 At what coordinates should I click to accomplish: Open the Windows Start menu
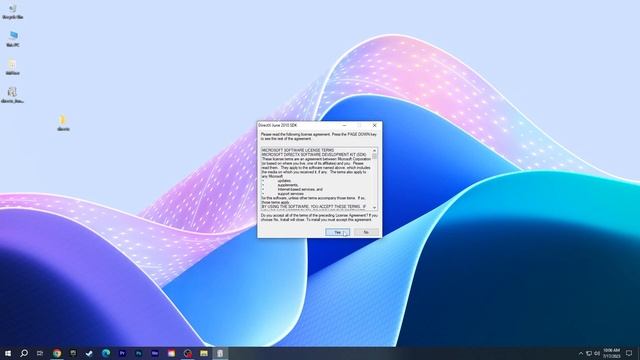pyautogui.click(x=8, y=353)
